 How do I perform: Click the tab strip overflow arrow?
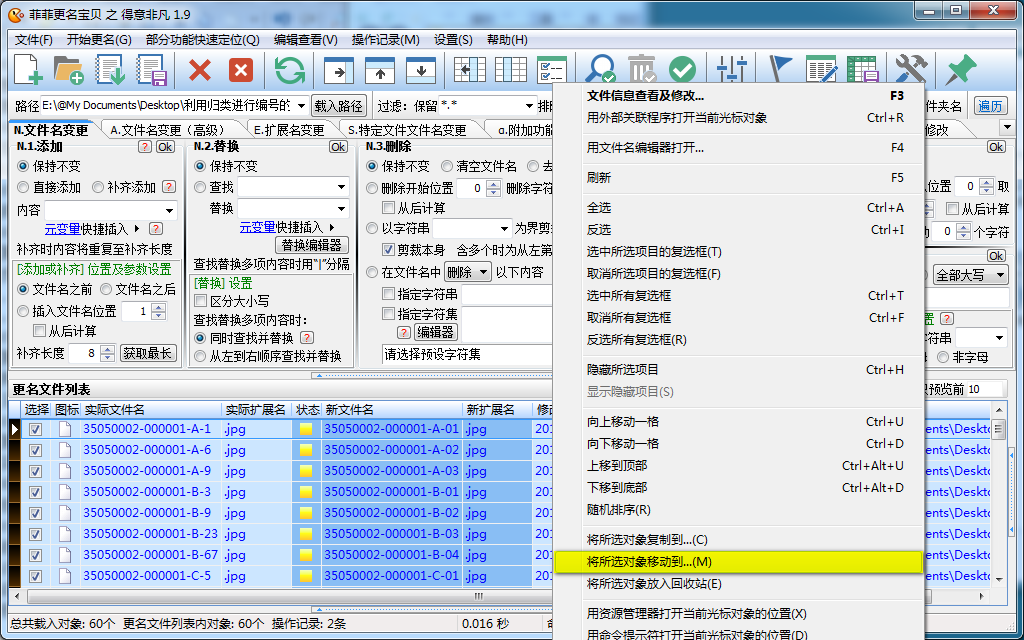coord(1006,127)
